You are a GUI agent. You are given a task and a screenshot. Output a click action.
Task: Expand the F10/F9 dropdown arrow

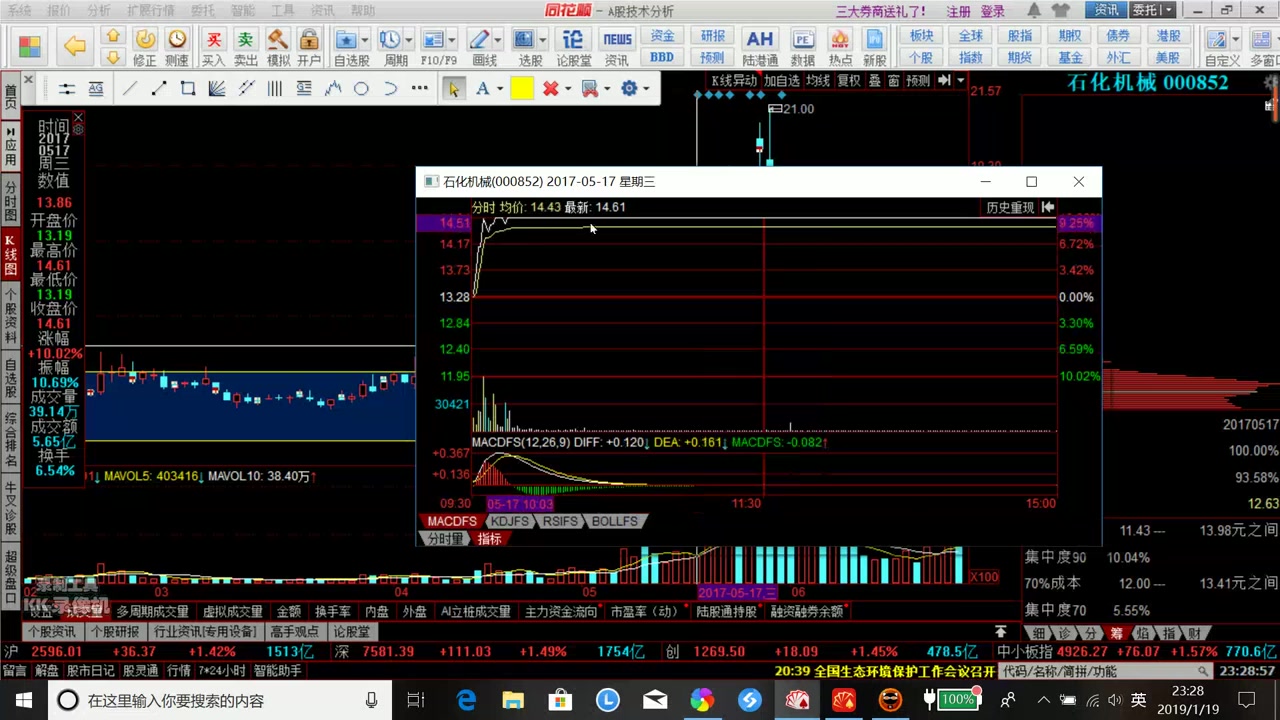click(x=452, y=40)
